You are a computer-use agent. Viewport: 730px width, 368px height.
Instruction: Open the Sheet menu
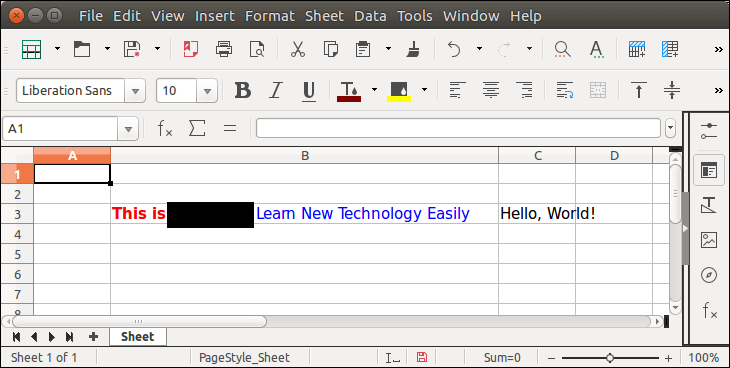click(324, 16)
